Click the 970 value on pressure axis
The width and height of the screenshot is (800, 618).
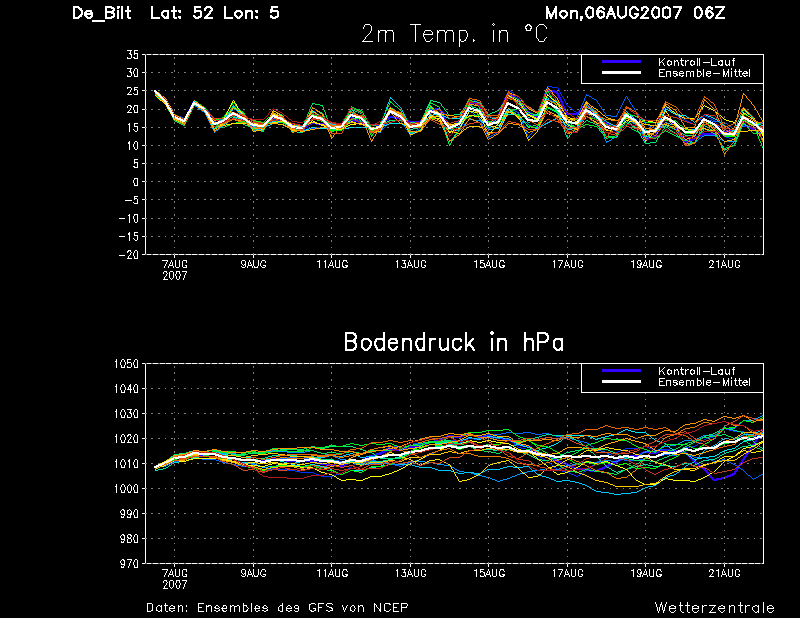129,563
